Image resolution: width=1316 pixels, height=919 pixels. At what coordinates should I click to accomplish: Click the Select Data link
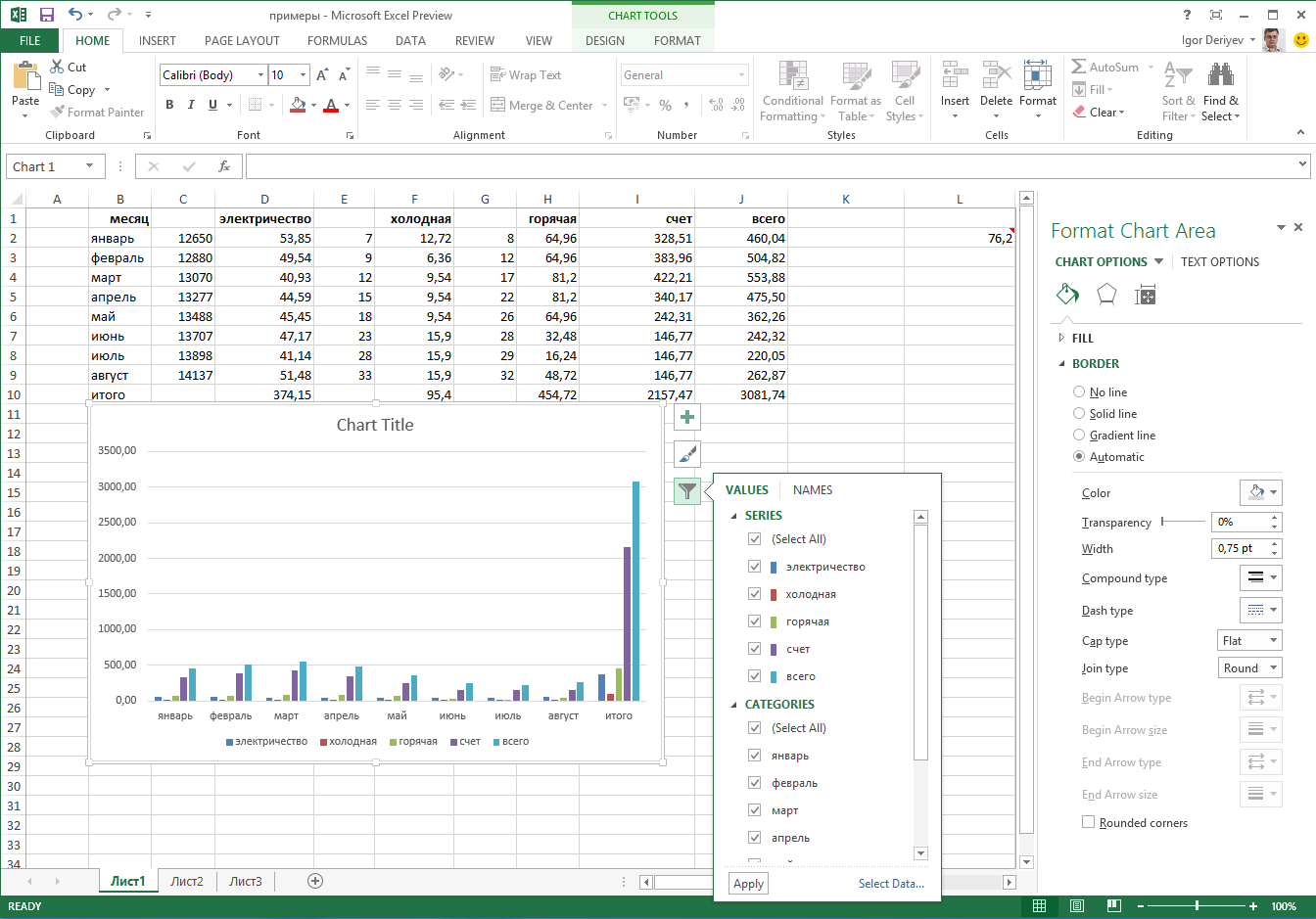point(891,884)
